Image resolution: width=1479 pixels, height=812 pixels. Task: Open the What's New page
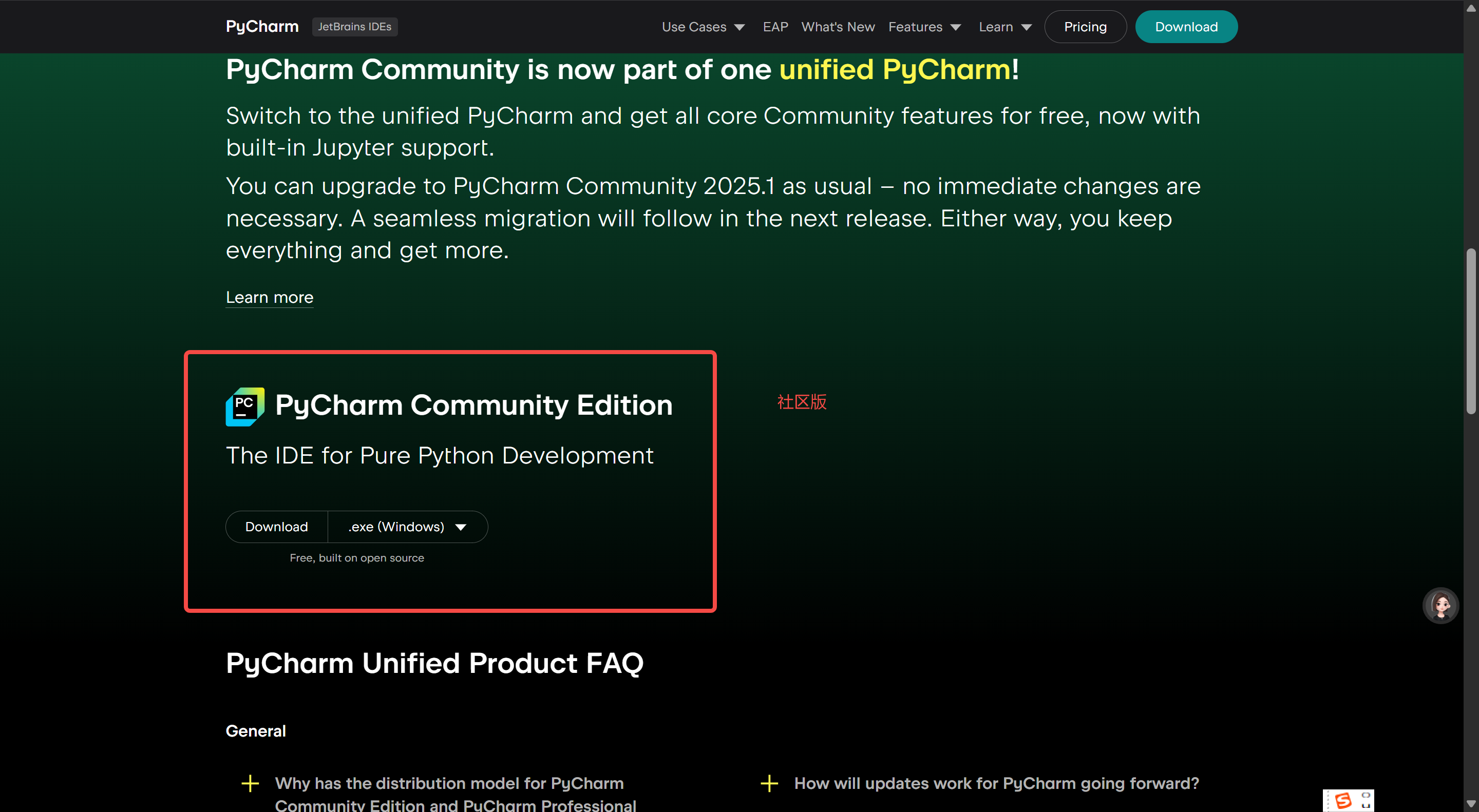pyautogui.click(x=838, y=27)
